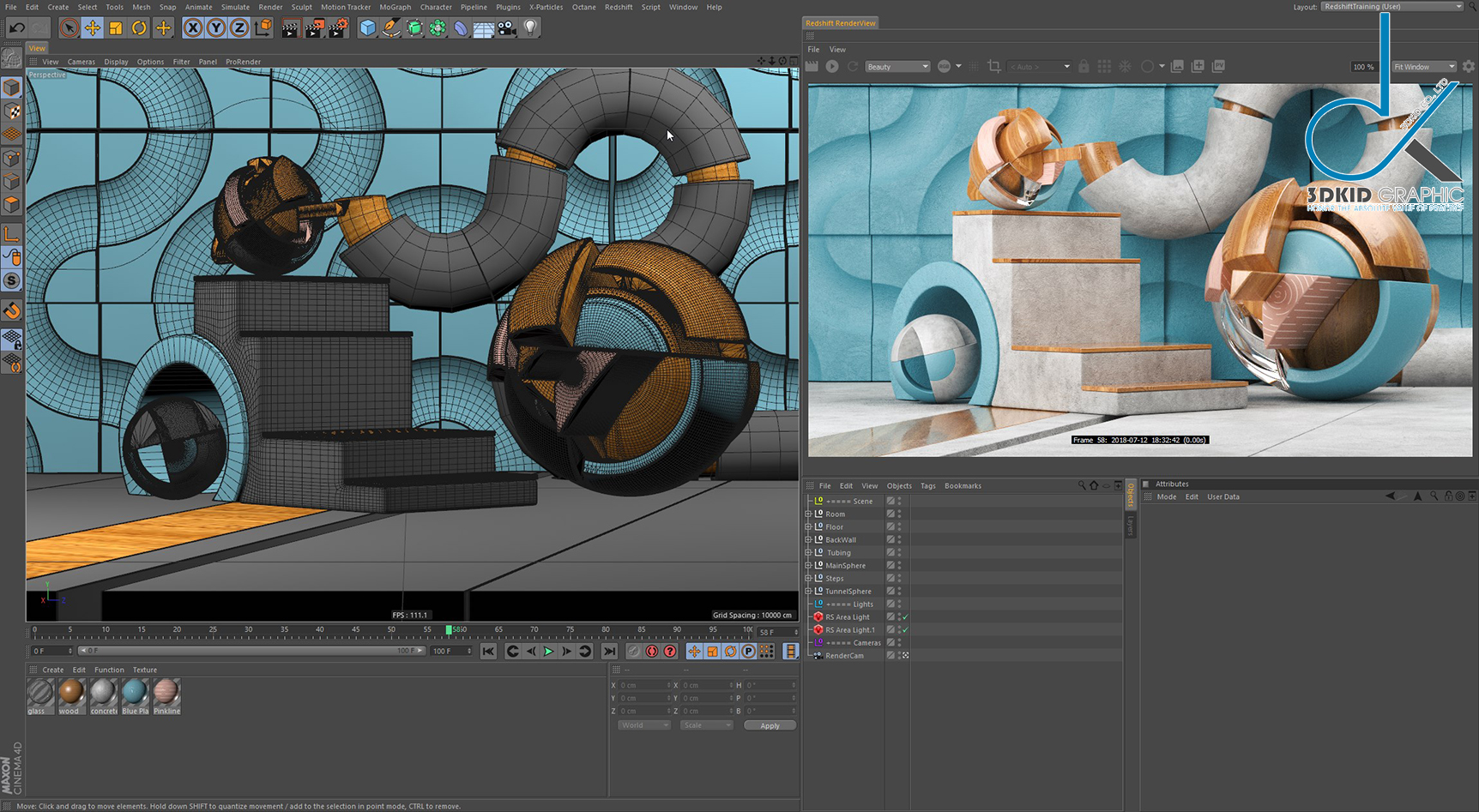Toggle the enable checkmark on RS Area Light

[905, 617]
